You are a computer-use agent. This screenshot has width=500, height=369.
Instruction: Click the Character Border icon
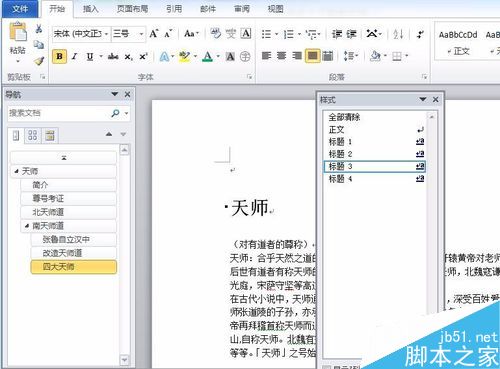246,33
